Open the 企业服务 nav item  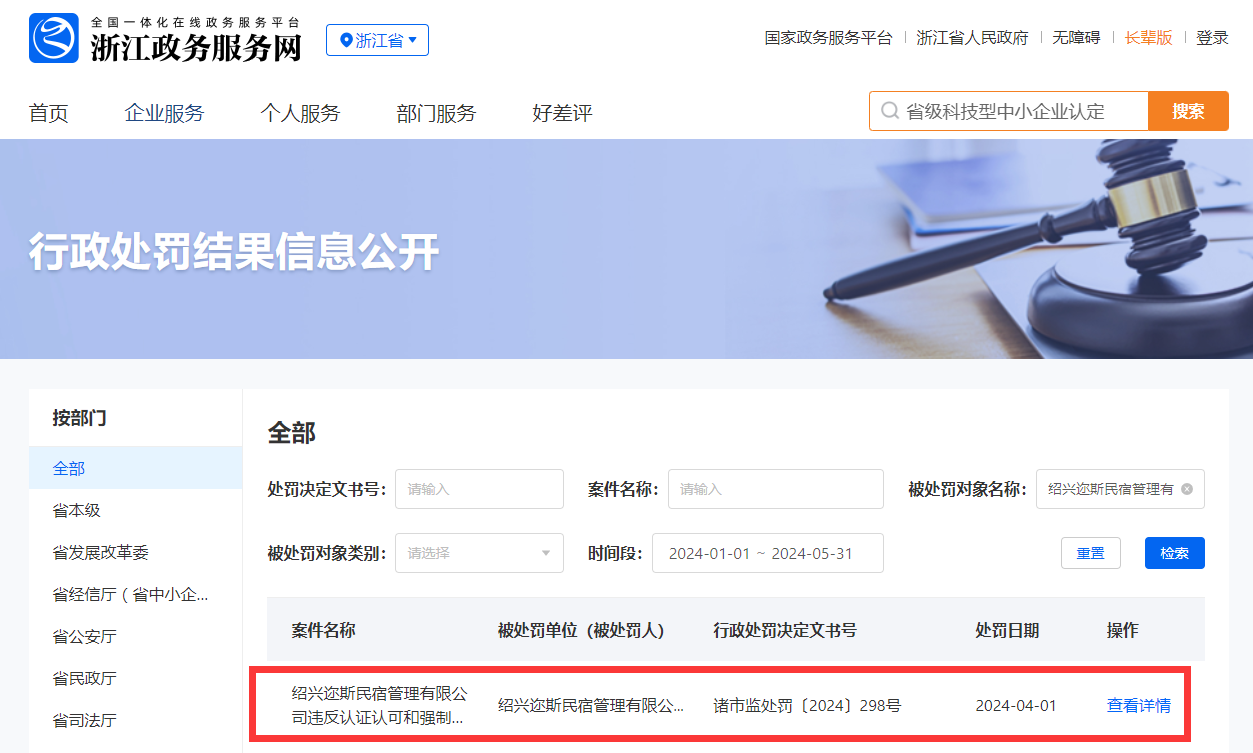pos(164,113)
